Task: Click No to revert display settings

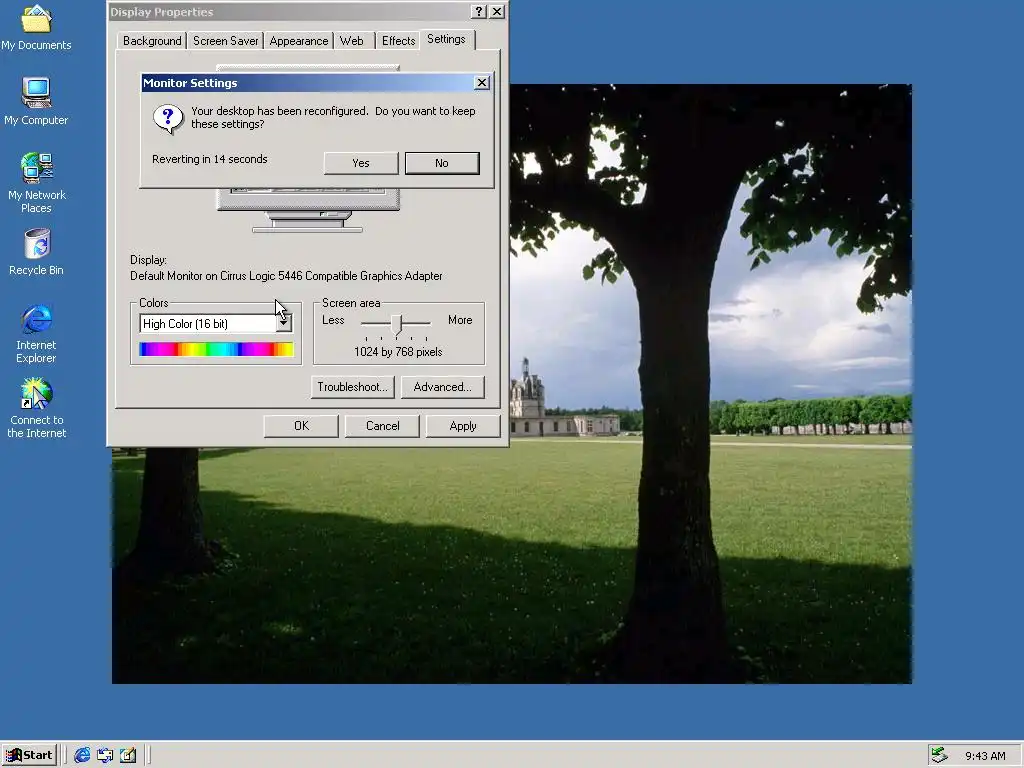Action: pyautogui.click(x=442, y=163)
